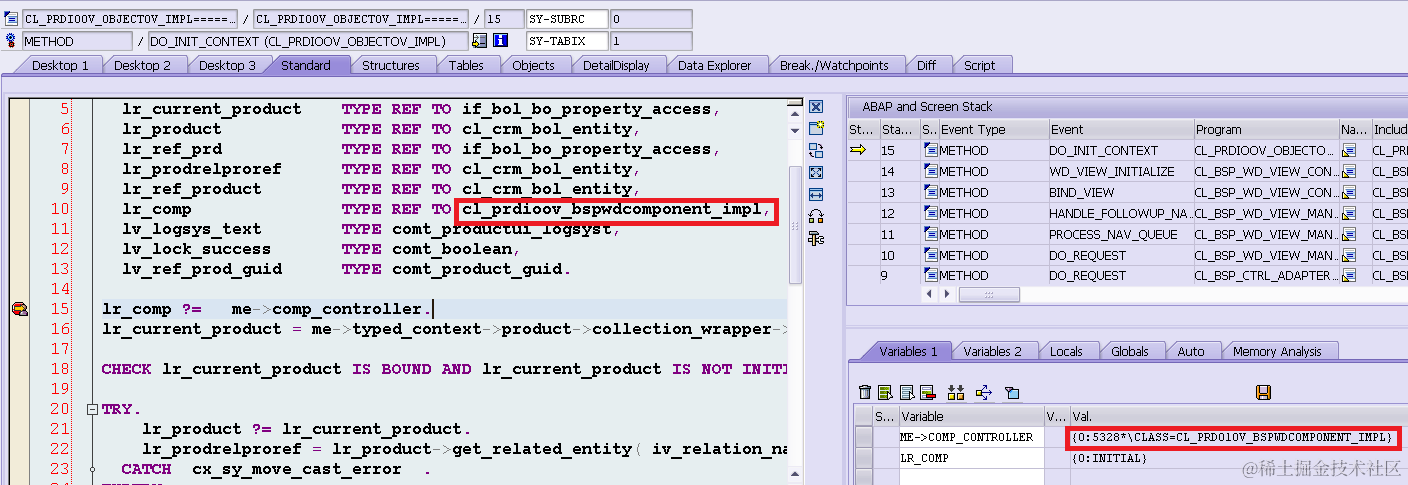Click the empty variable name cell below LR_COMP
The image size is (1408, 485).
pos(971,477)
